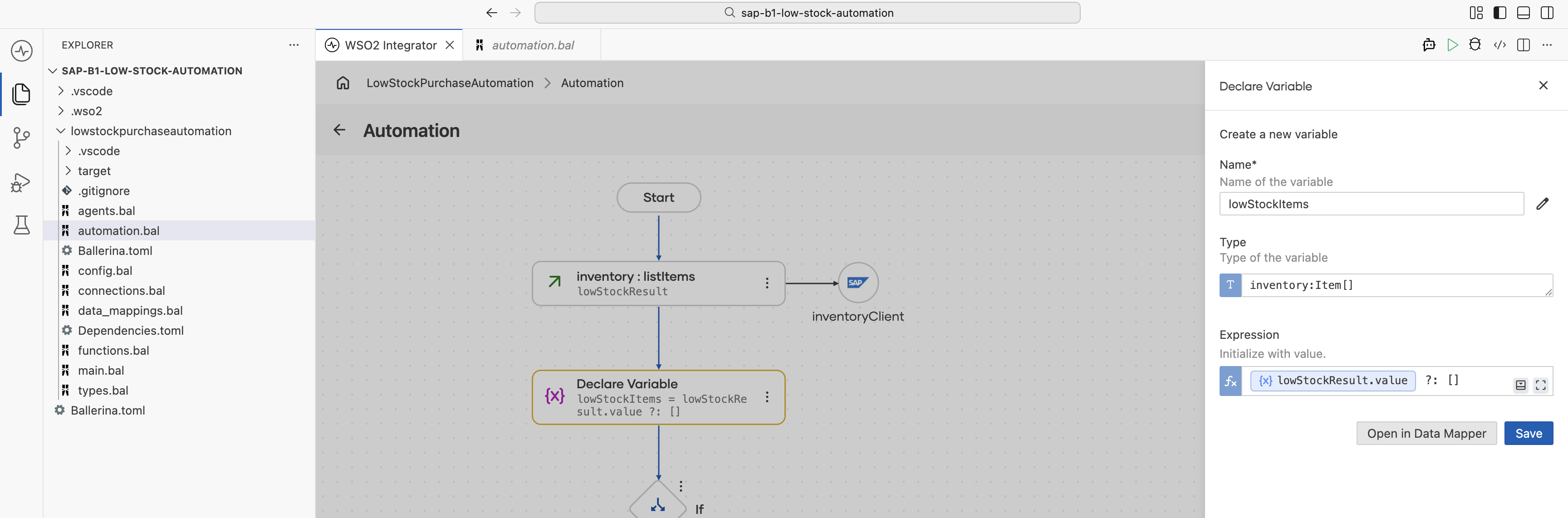The image size is (1568, 518).
Task: Select the Declare Variable flow node
Action: [x=659, y=397]
